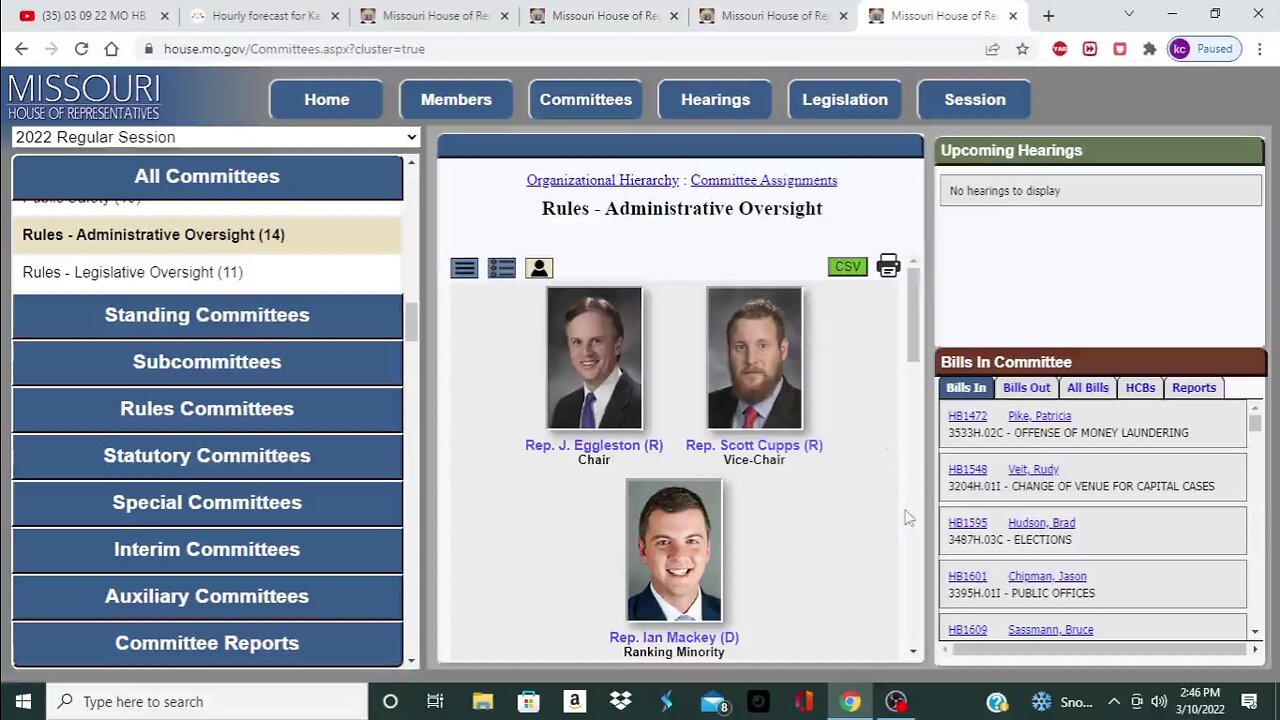Viewport: 1280px width, 720px height.
Task: Open File Explorer from the taskbar
Action: tap(482, 701)
